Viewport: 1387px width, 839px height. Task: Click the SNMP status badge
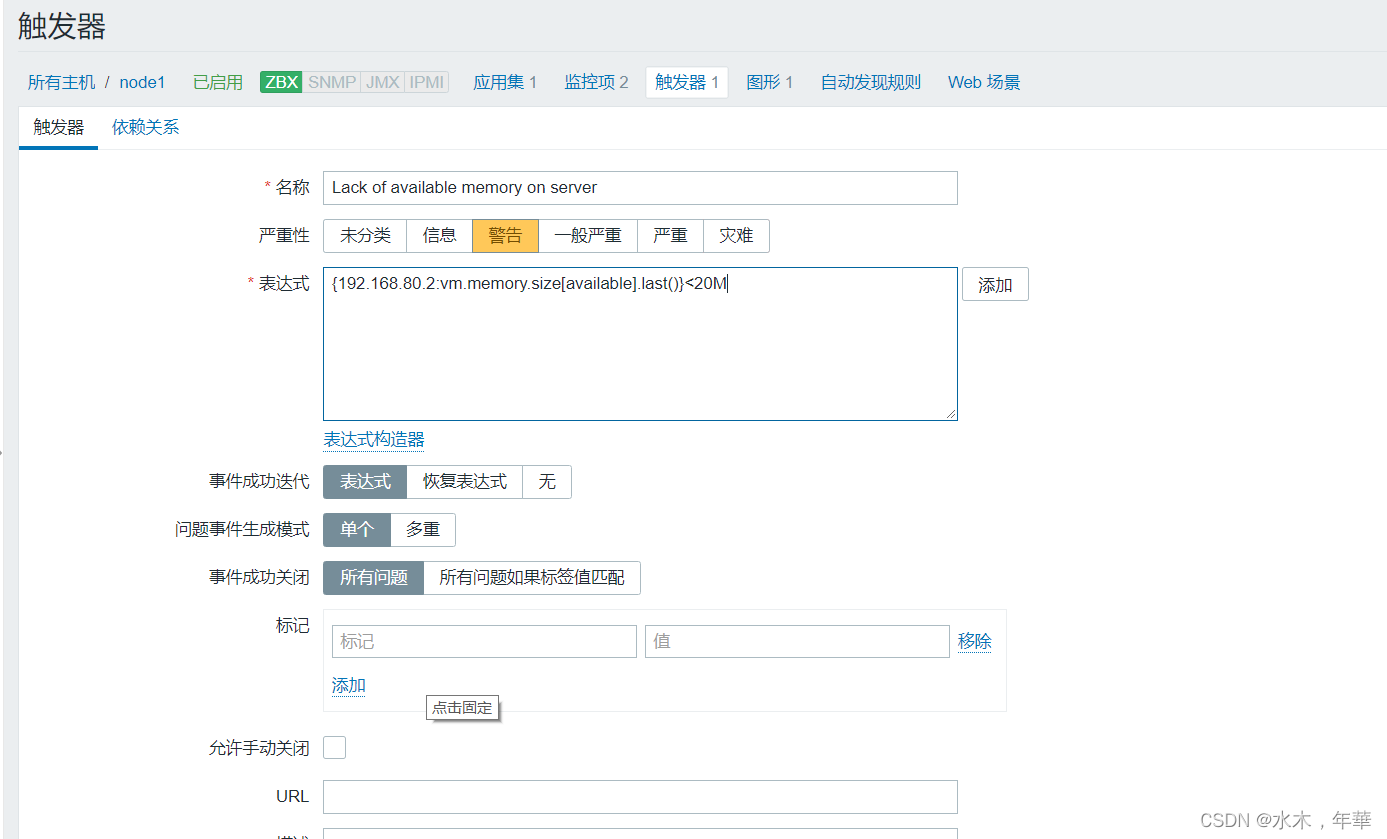pos(331,82)
